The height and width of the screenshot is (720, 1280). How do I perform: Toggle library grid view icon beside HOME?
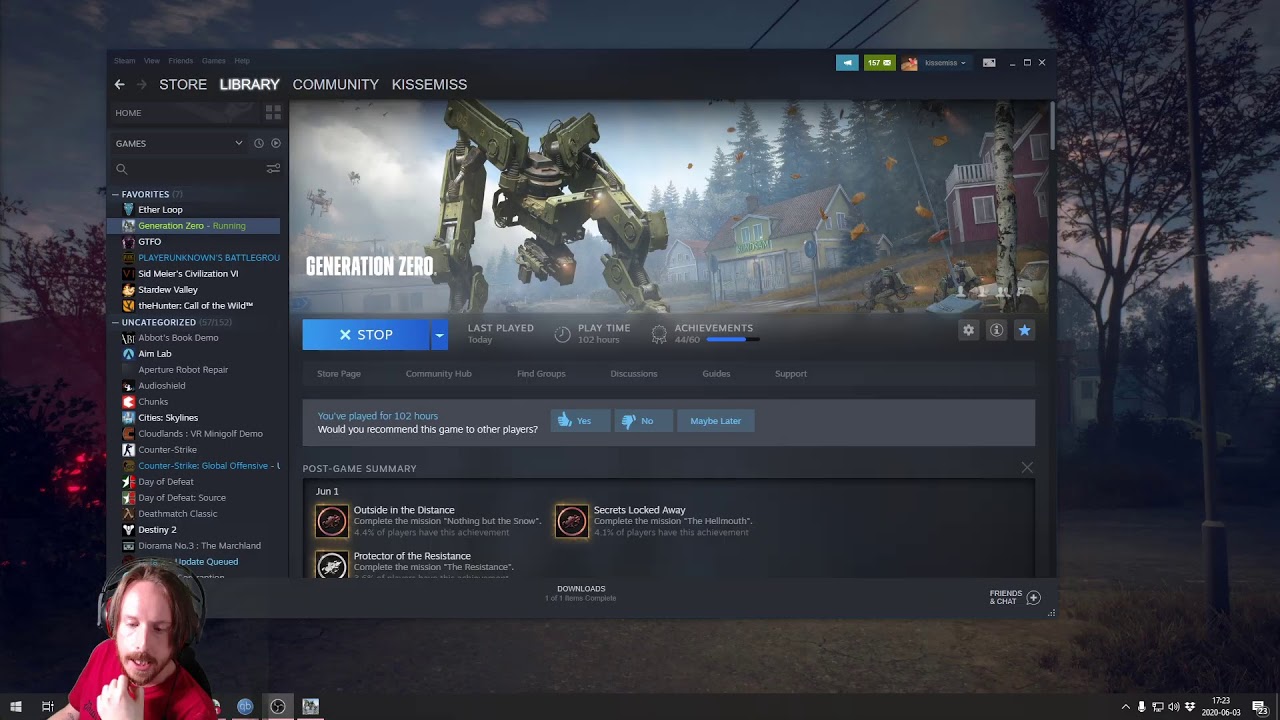click(272, 113)
